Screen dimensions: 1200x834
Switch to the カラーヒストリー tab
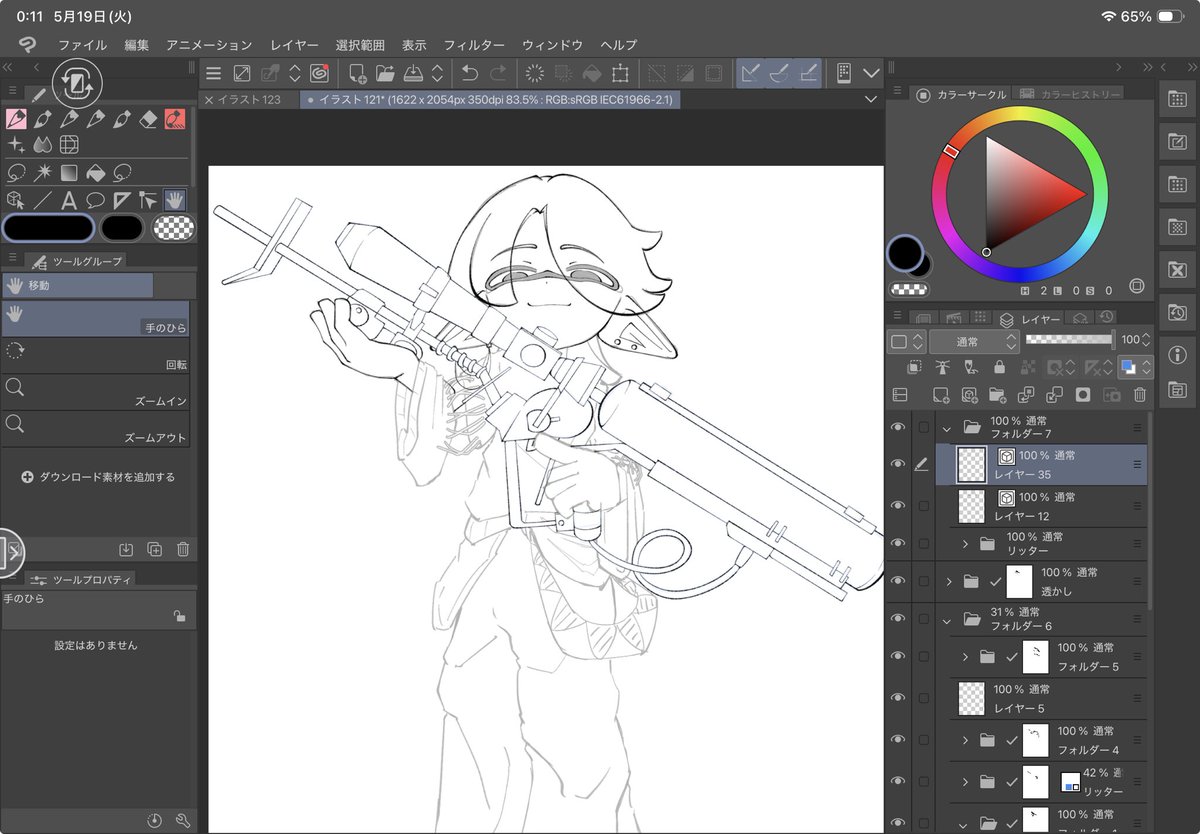click(1069, 94)
